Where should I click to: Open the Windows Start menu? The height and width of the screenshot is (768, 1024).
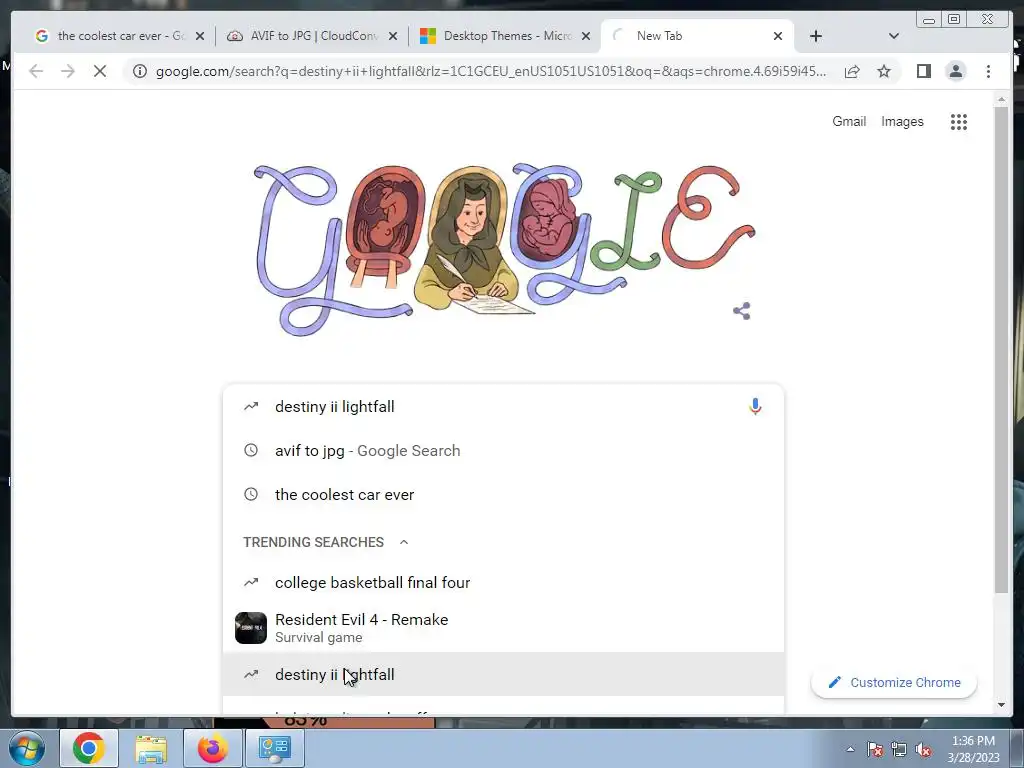tap(26, 748)
